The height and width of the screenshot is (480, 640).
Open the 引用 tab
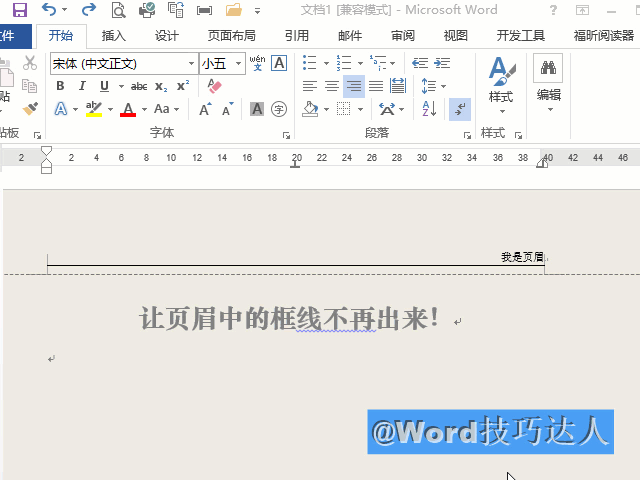point(297,36)
